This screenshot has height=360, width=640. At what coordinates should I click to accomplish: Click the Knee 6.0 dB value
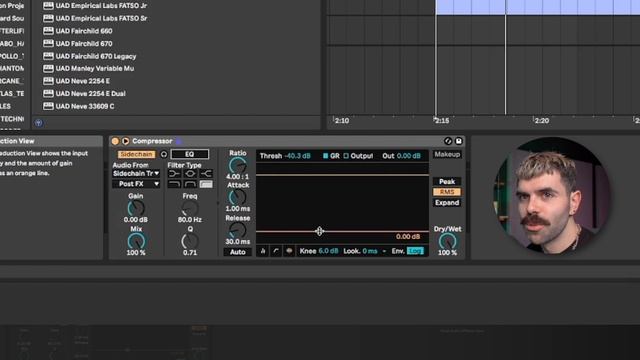pos(328,251)
